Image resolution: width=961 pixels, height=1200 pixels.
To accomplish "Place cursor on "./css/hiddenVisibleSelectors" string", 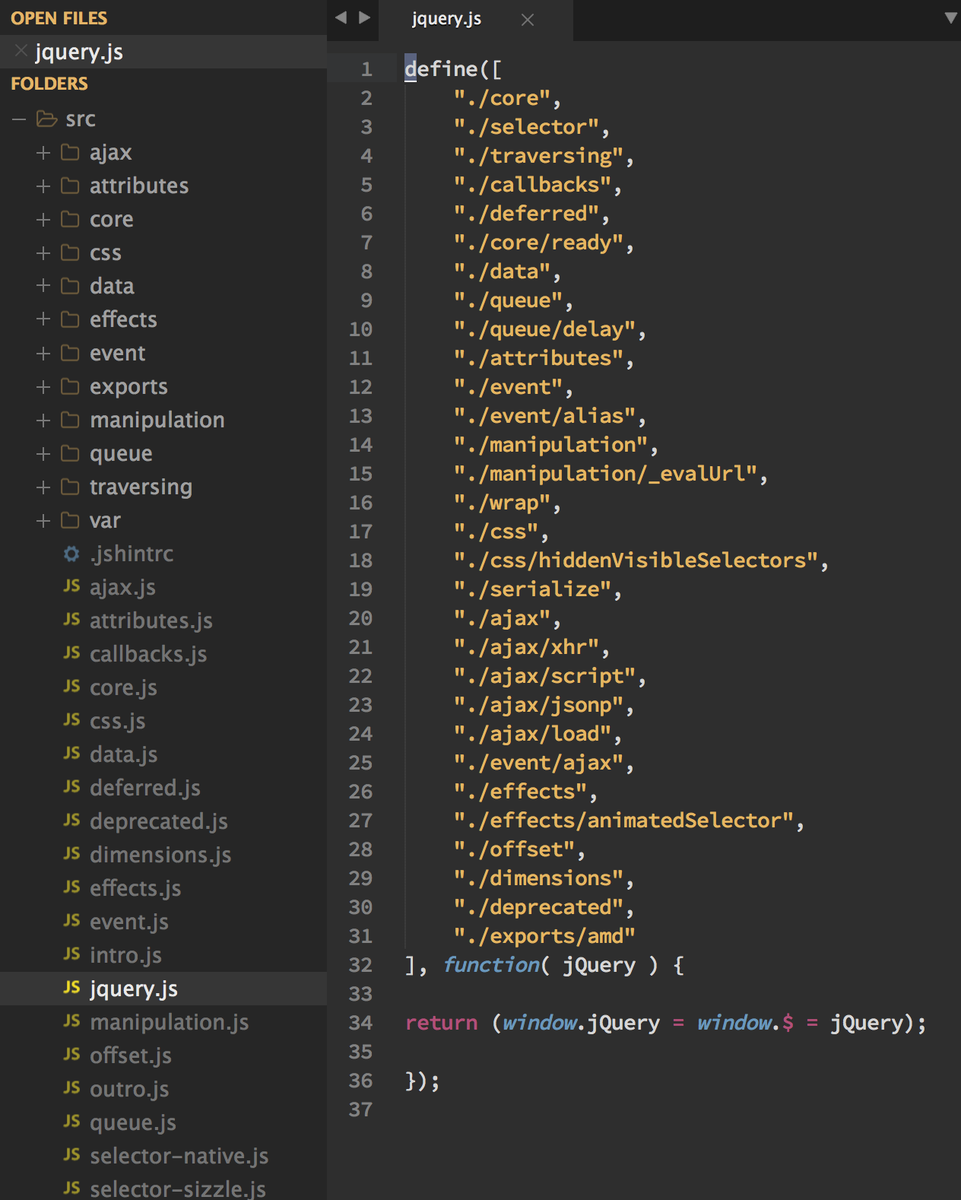I will [635, 561].
